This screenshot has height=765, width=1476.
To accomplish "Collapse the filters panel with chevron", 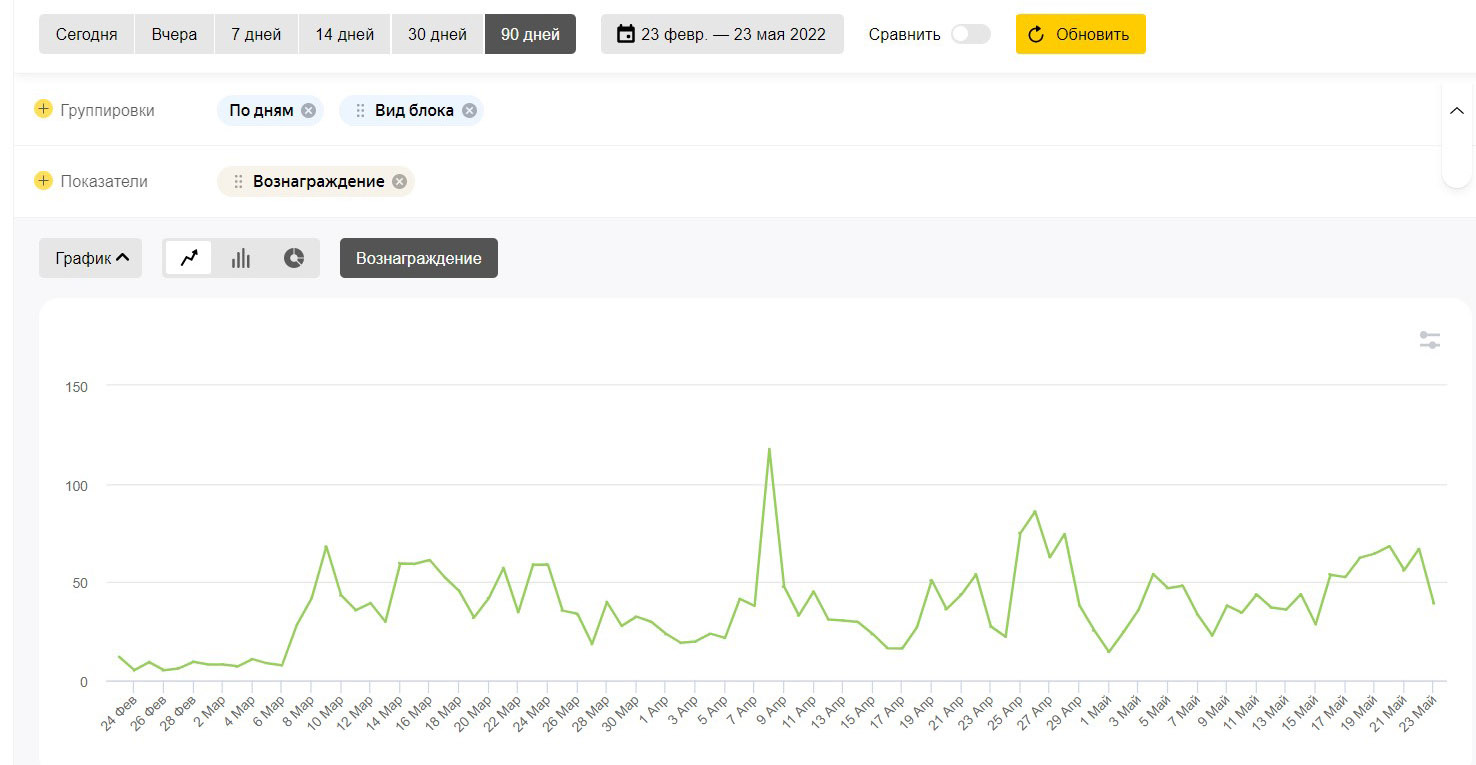I will (1456, 111).
